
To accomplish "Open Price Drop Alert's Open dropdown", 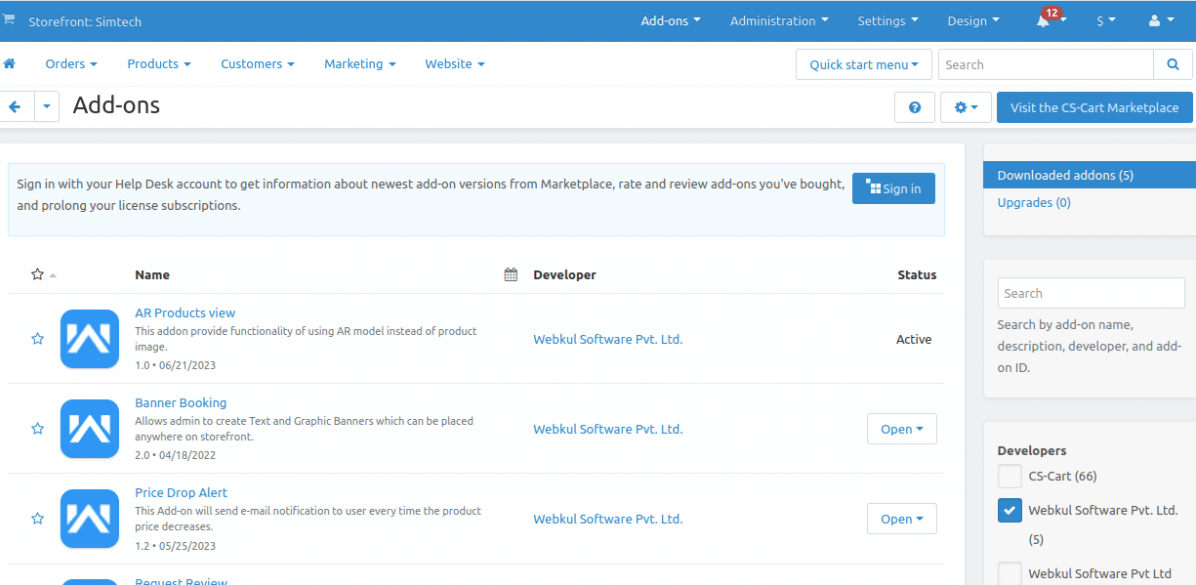I will coord(902,519).
